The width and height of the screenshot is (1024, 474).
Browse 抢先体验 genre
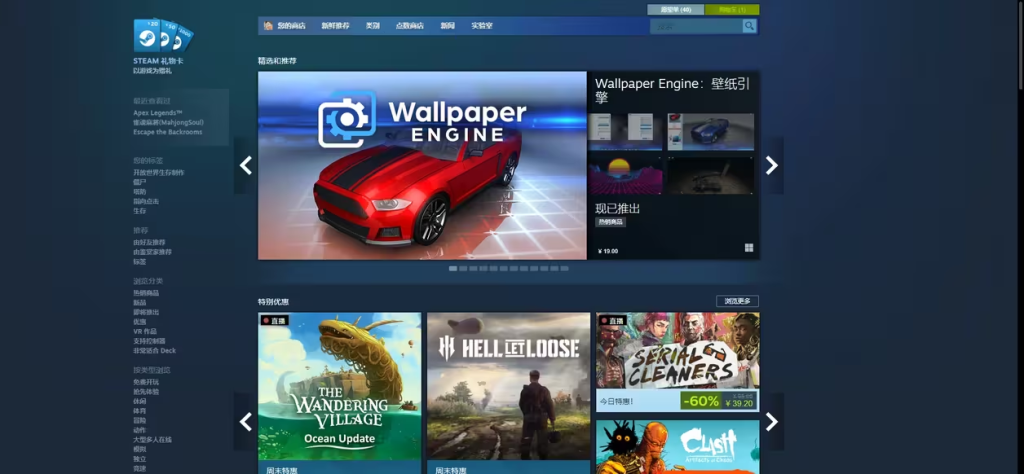click(x=146, y=392)
